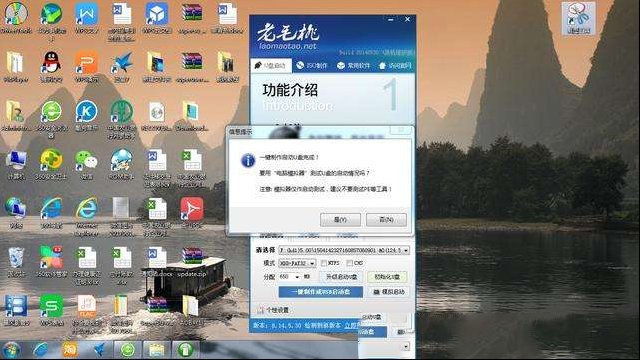Open the Taobao icon in taskbar
This screenshot has height=360, width=640.
[x=70, y=350]
